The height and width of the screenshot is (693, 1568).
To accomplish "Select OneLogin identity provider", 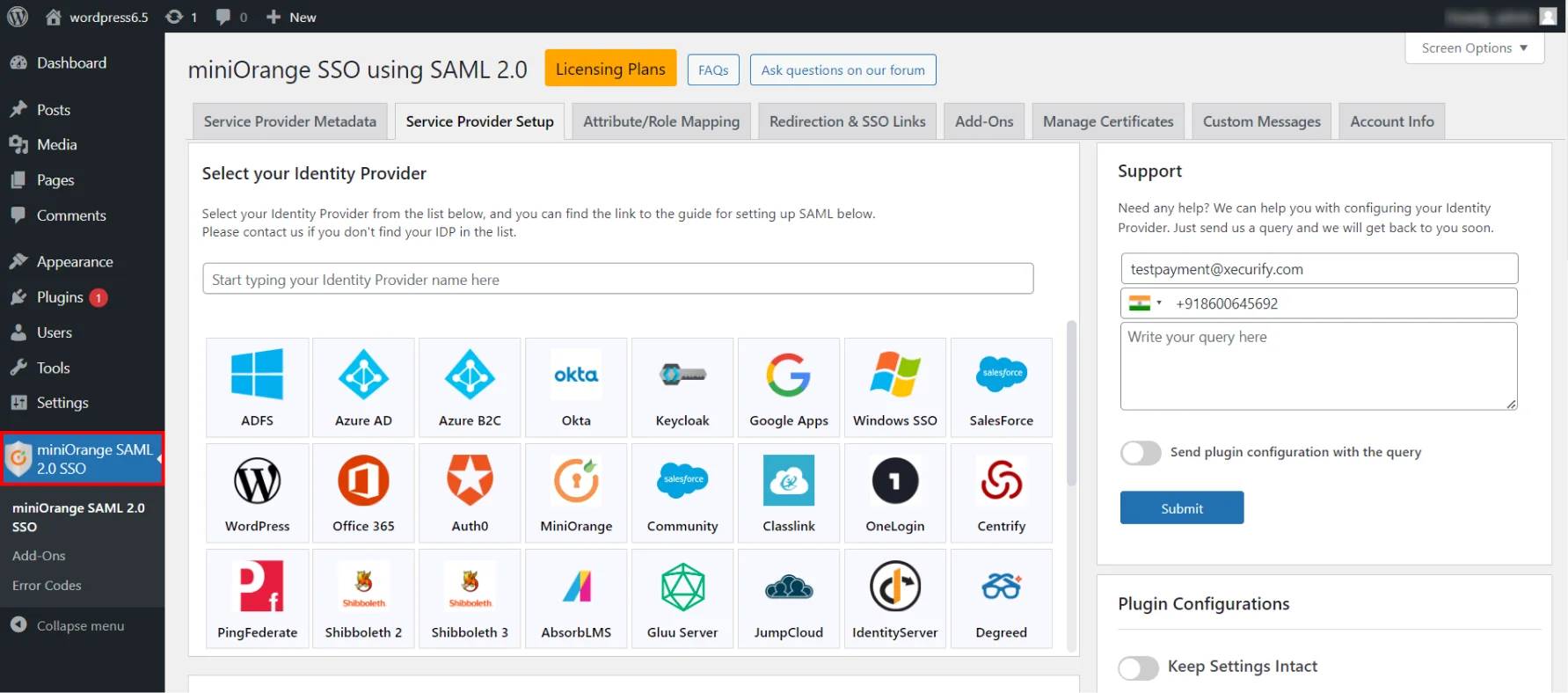I will pos(895,492).
